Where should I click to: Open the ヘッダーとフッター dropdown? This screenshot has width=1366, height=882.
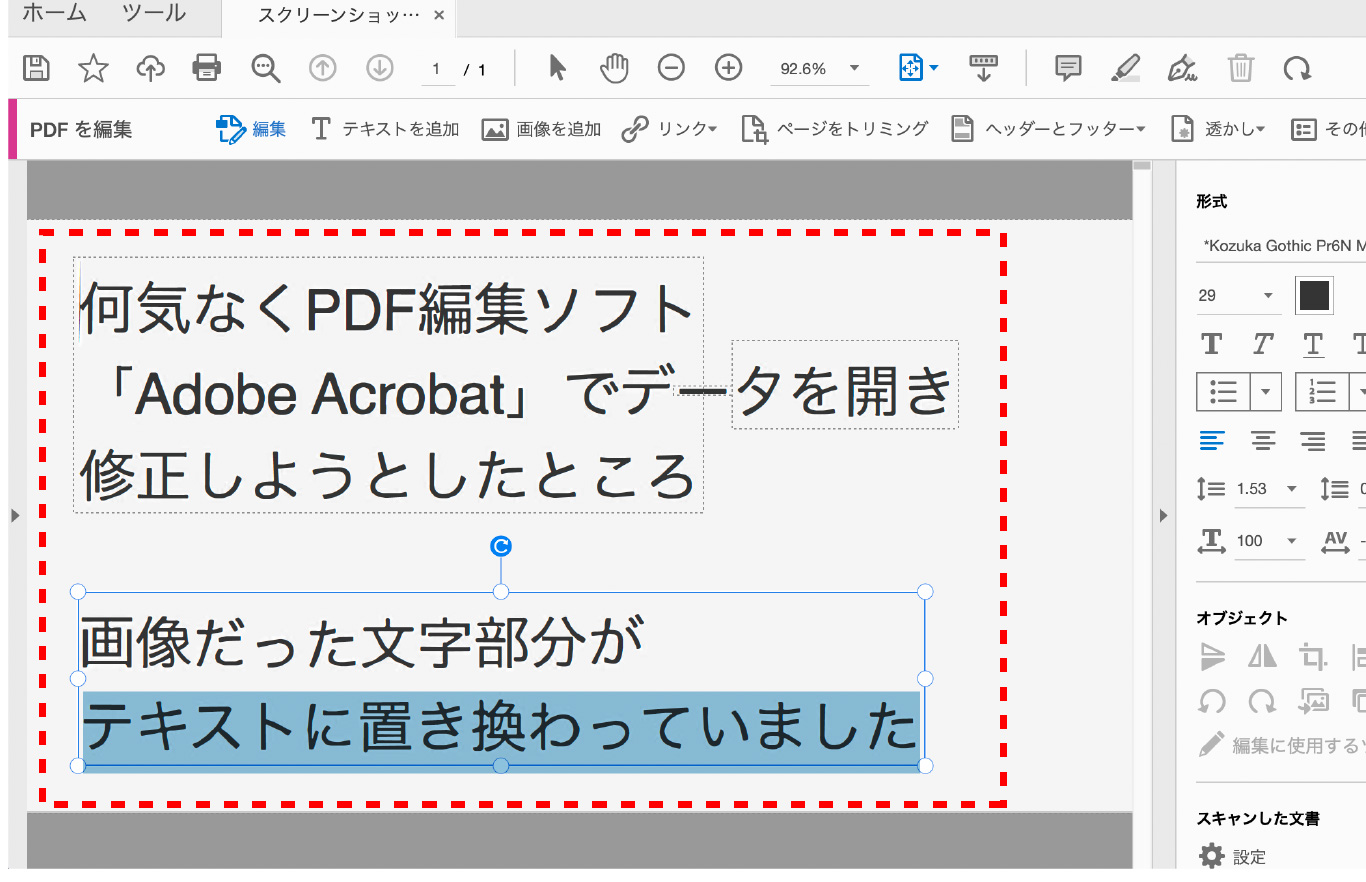coord(1047,129)
